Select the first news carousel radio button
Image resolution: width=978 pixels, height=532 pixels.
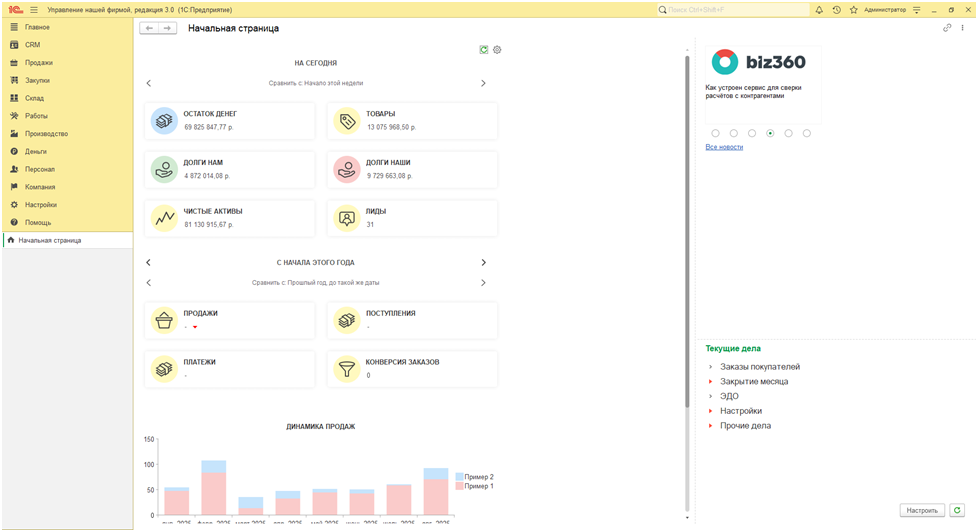[715, 133]
